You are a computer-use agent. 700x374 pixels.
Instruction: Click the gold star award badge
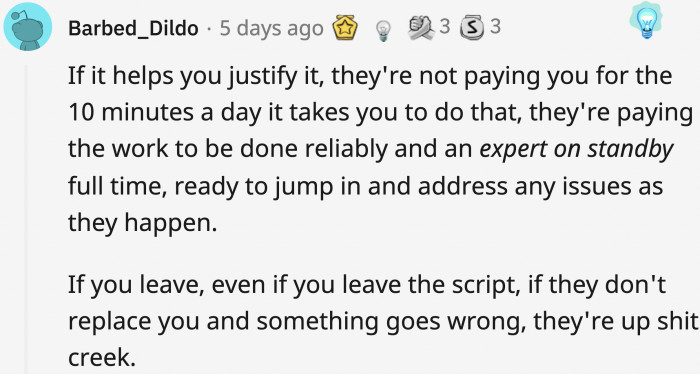(345, 28)
